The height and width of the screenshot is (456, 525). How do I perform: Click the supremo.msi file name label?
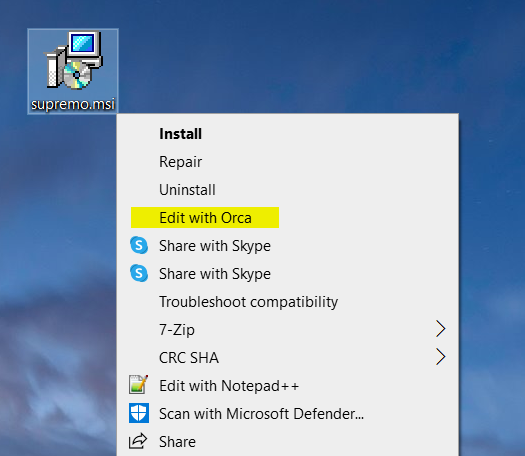tap(73, 104)
